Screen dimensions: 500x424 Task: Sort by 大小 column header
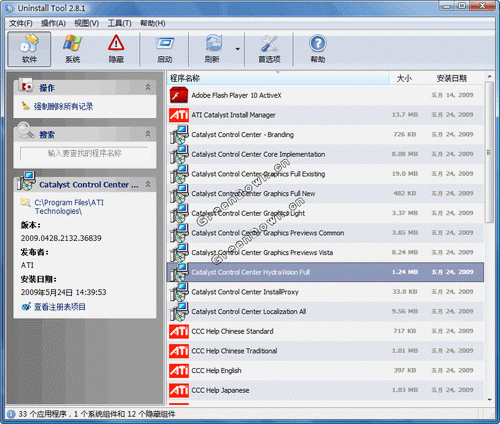tap(404, 78)
